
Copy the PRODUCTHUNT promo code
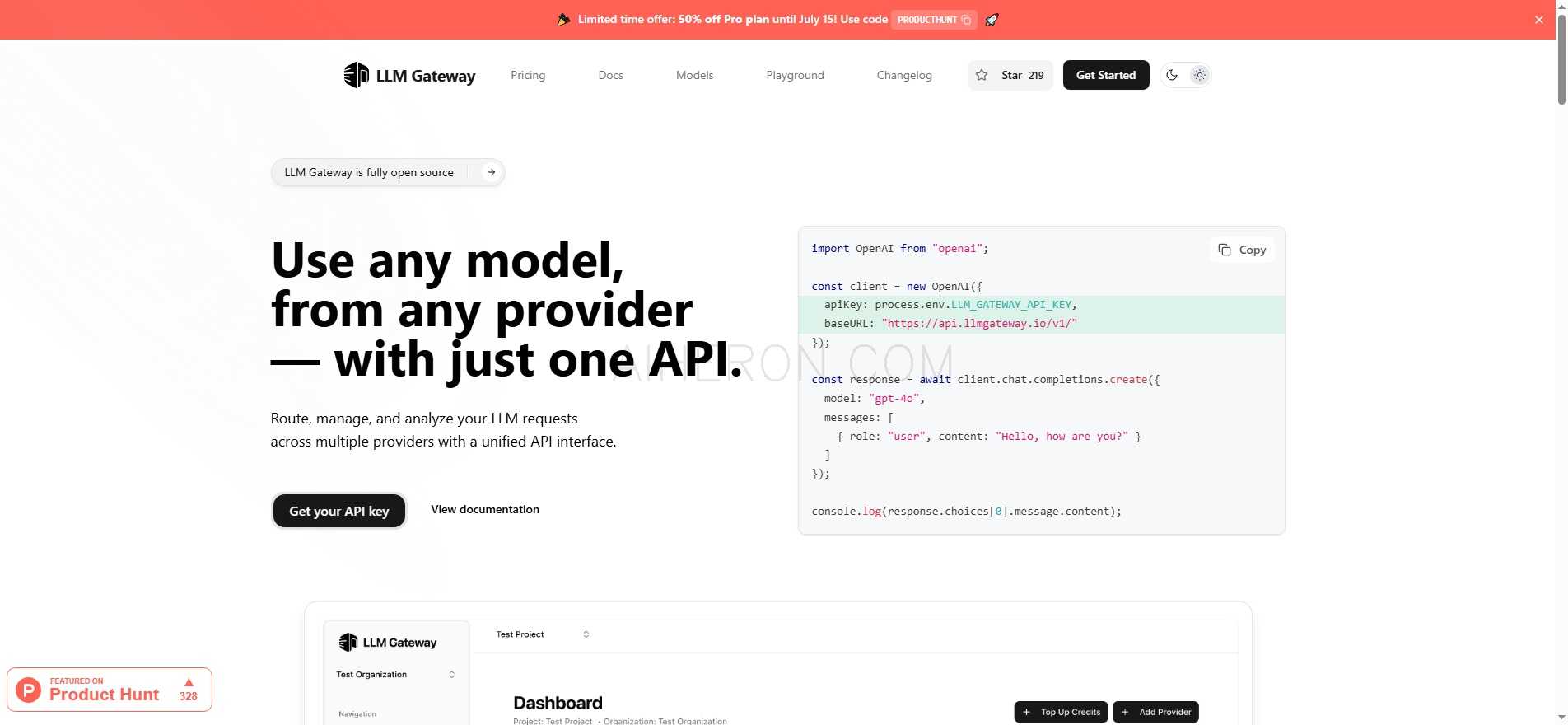(934, 20)
